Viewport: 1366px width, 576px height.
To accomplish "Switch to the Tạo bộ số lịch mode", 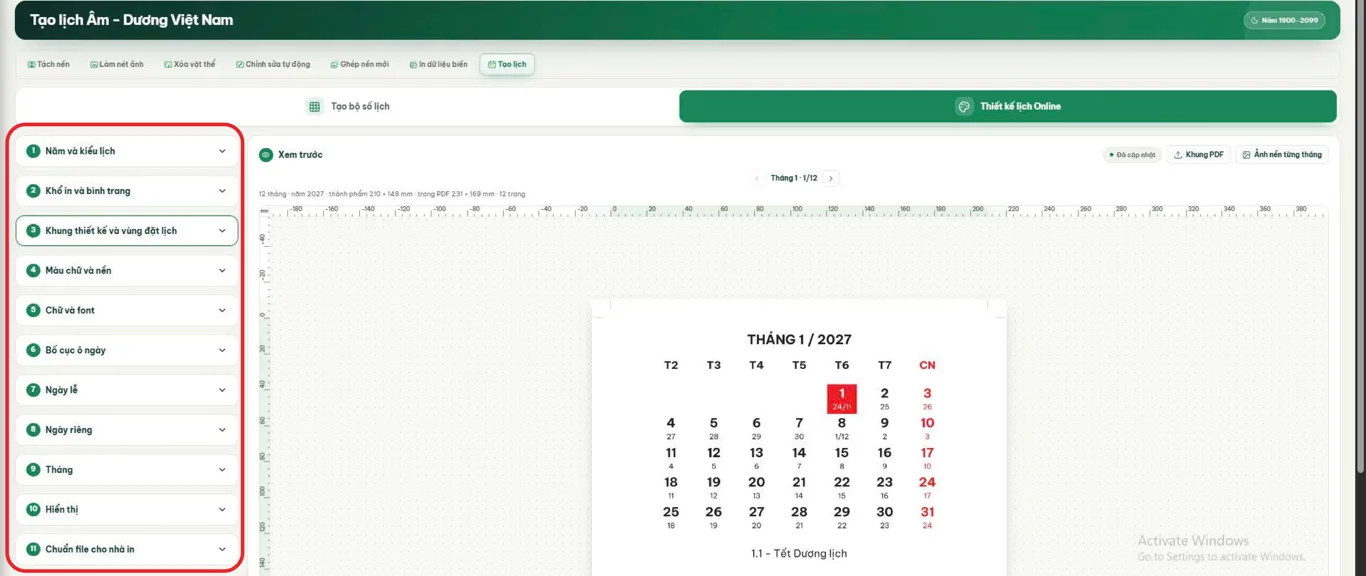I will pos(347,106).
